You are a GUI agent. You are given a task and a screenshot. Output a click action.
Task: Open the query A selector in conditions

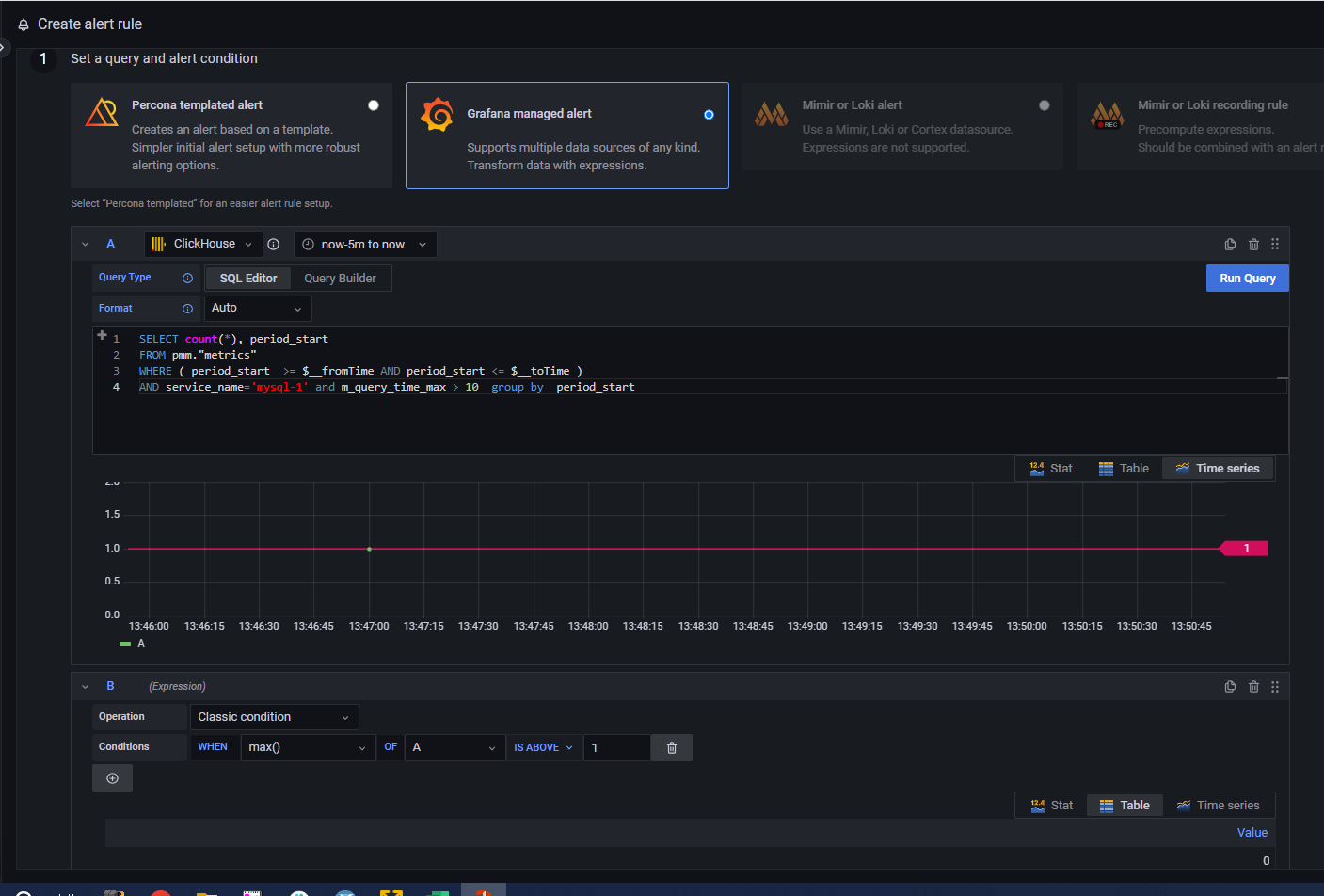point(455,747)
